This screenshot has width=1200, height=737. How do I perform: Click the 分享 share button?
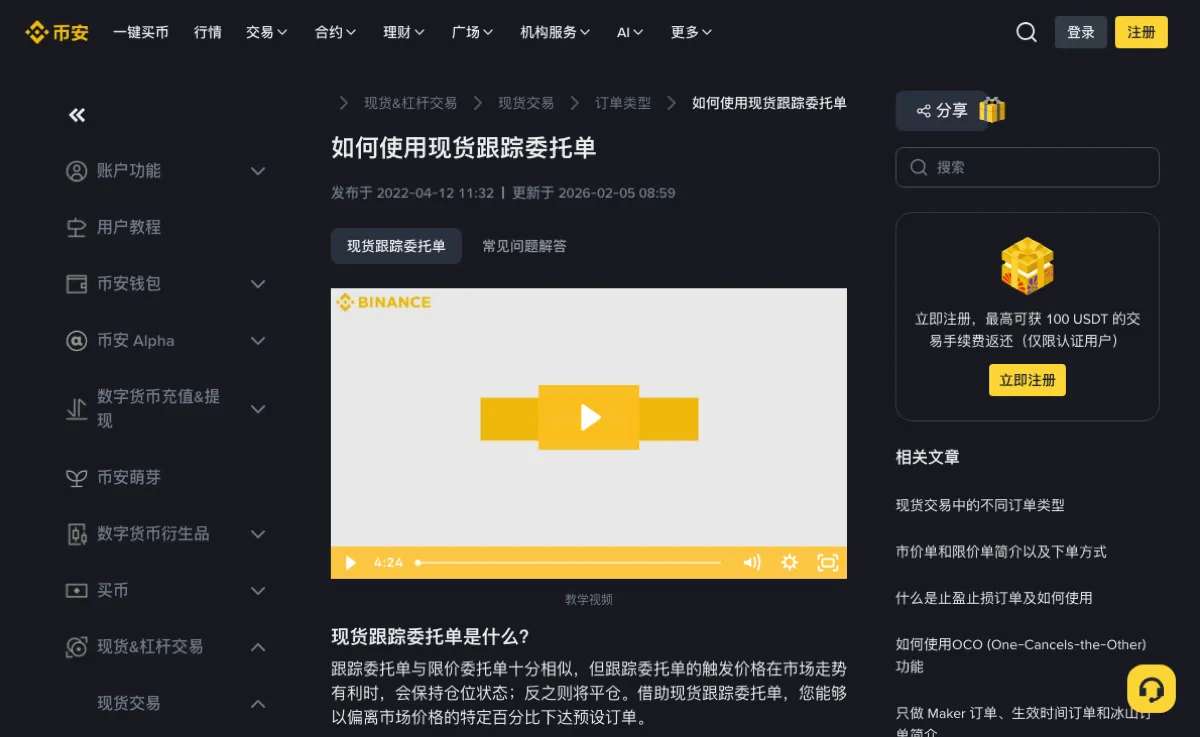pos(941,110)
